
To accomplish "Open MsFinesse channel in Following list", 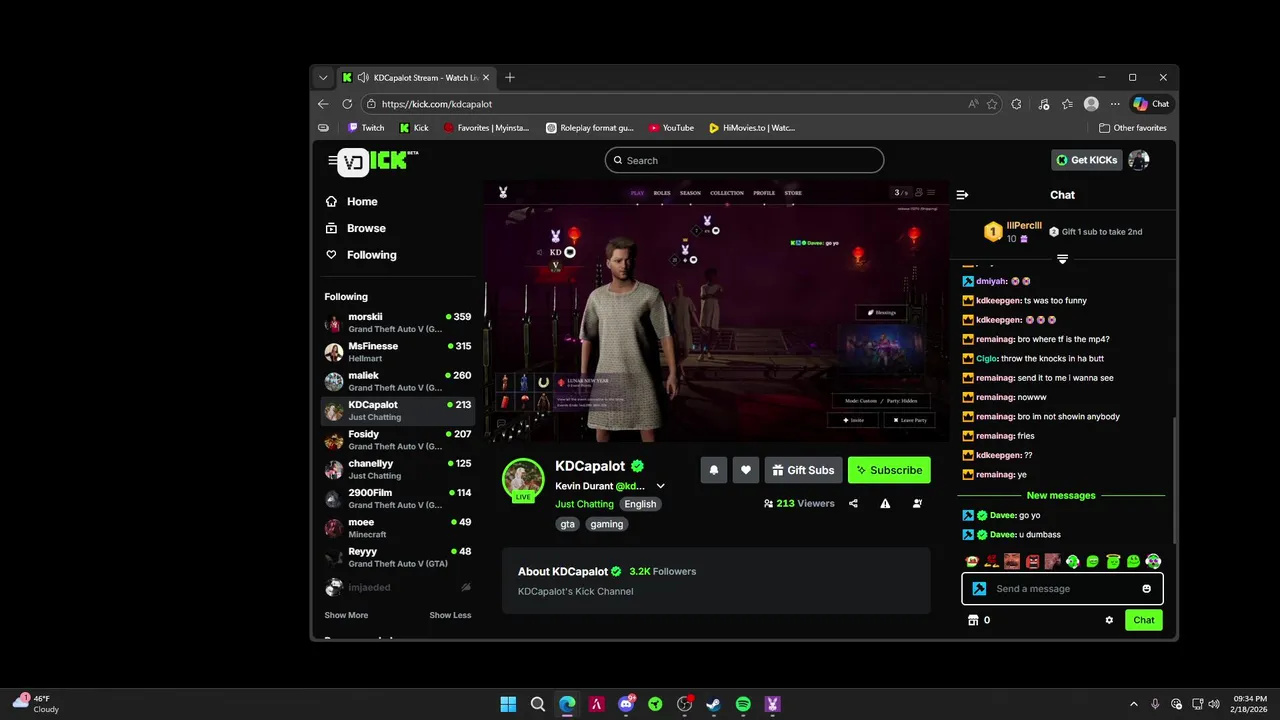I will (x=398, y=352).
